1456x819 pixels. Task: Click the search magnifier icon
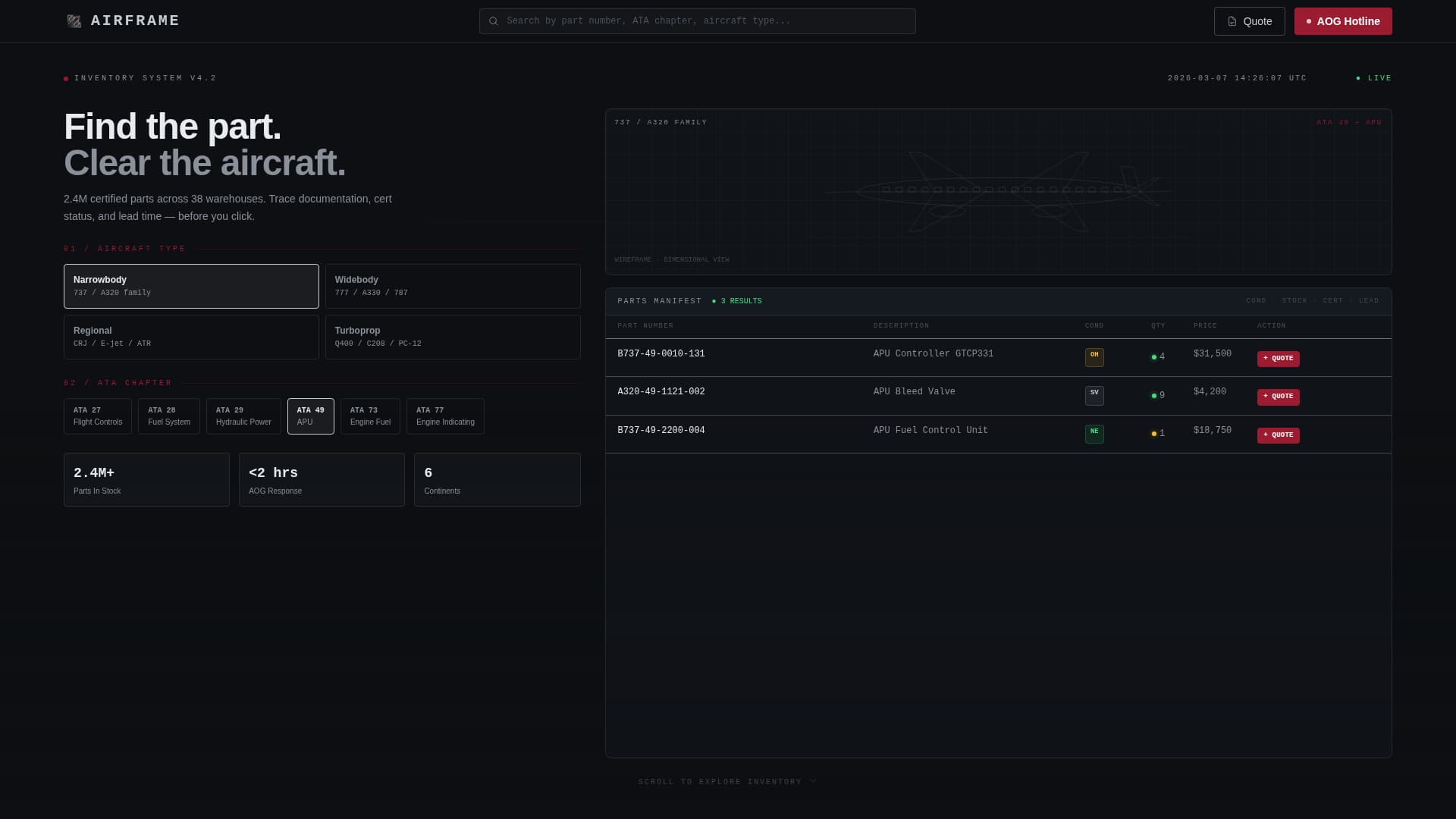pyautogui.click(x=494, y=21)
